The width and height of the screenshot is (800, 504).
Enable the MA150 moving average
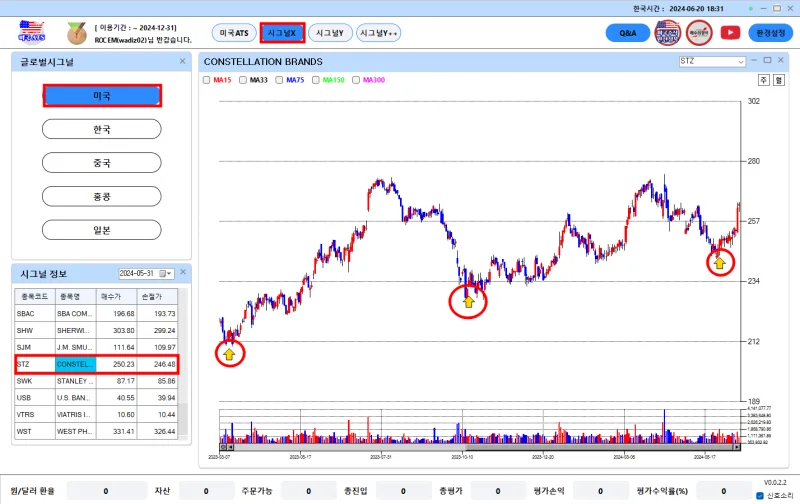point(316,80)
